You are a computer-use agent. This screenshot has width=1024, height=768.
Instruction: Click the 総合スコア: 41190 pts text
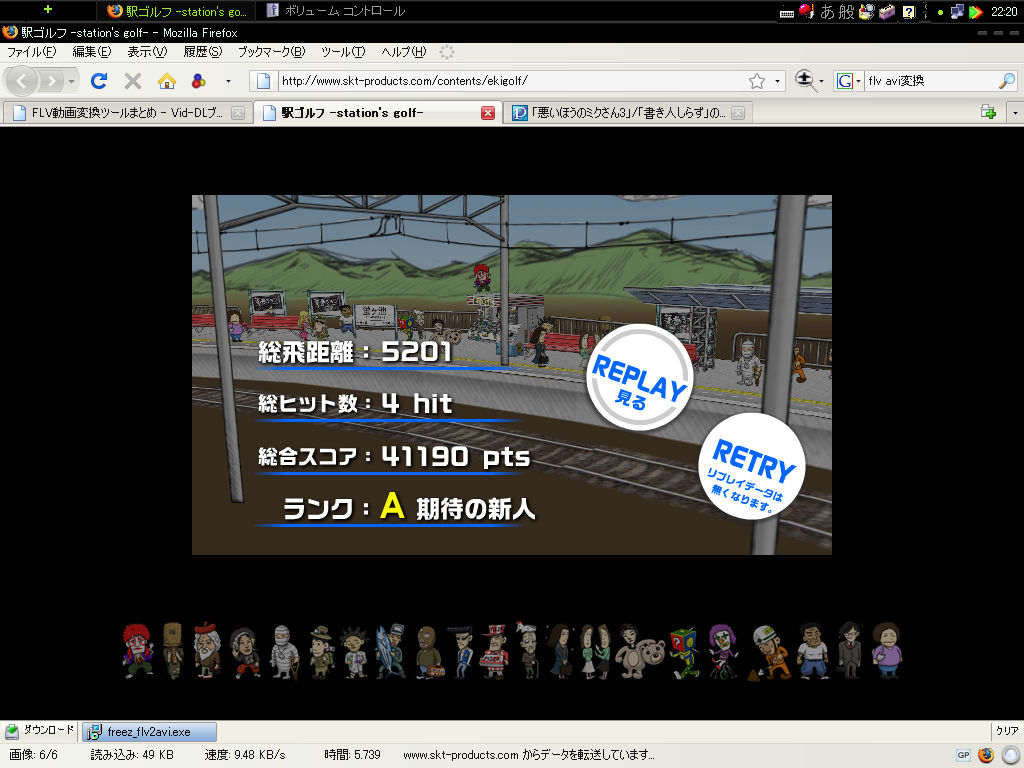tap(394, 456)
